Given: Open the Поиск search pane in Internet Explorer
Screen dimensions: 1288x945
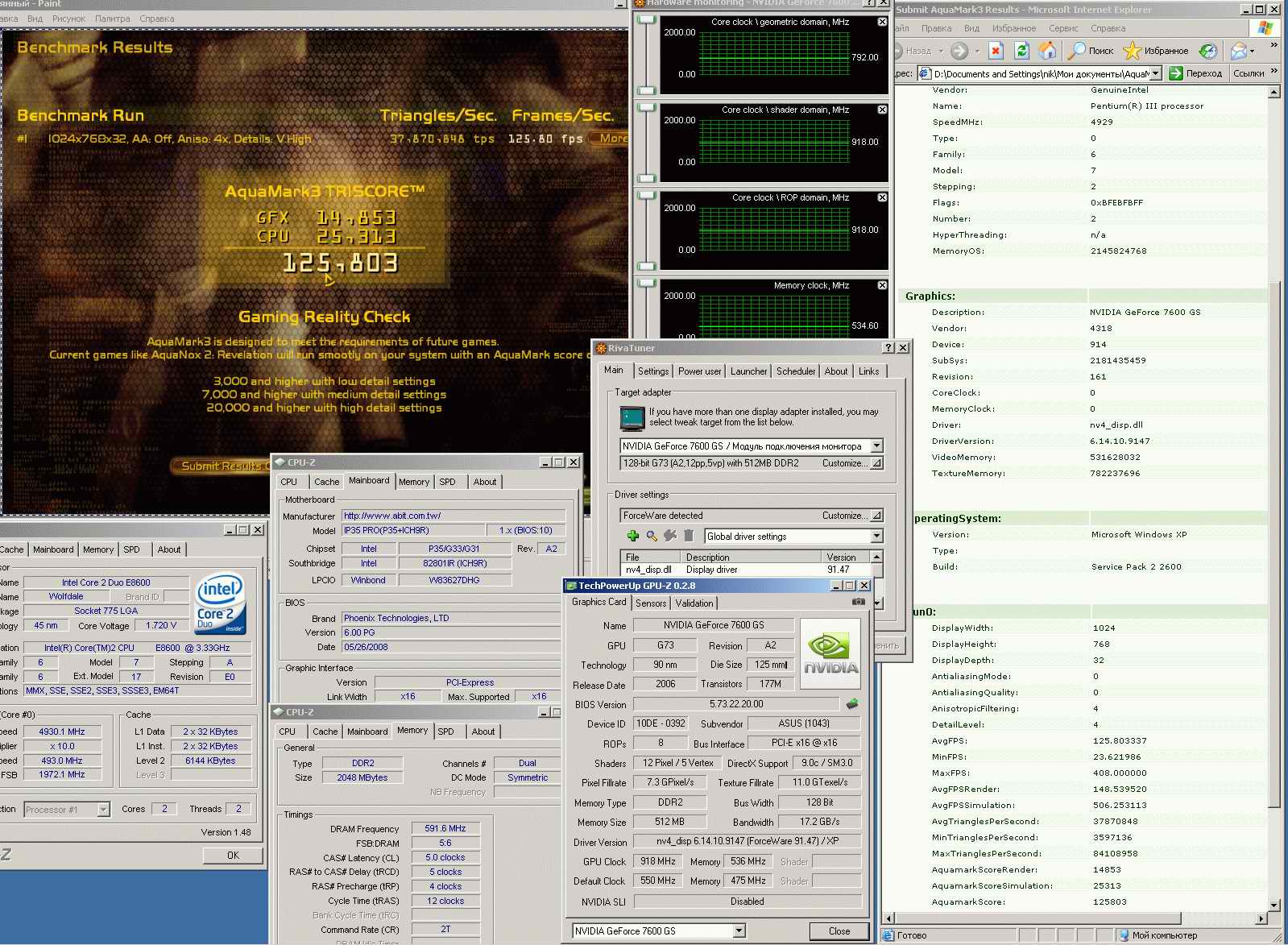Looking at the screenshot, I should click(1090, 51).
